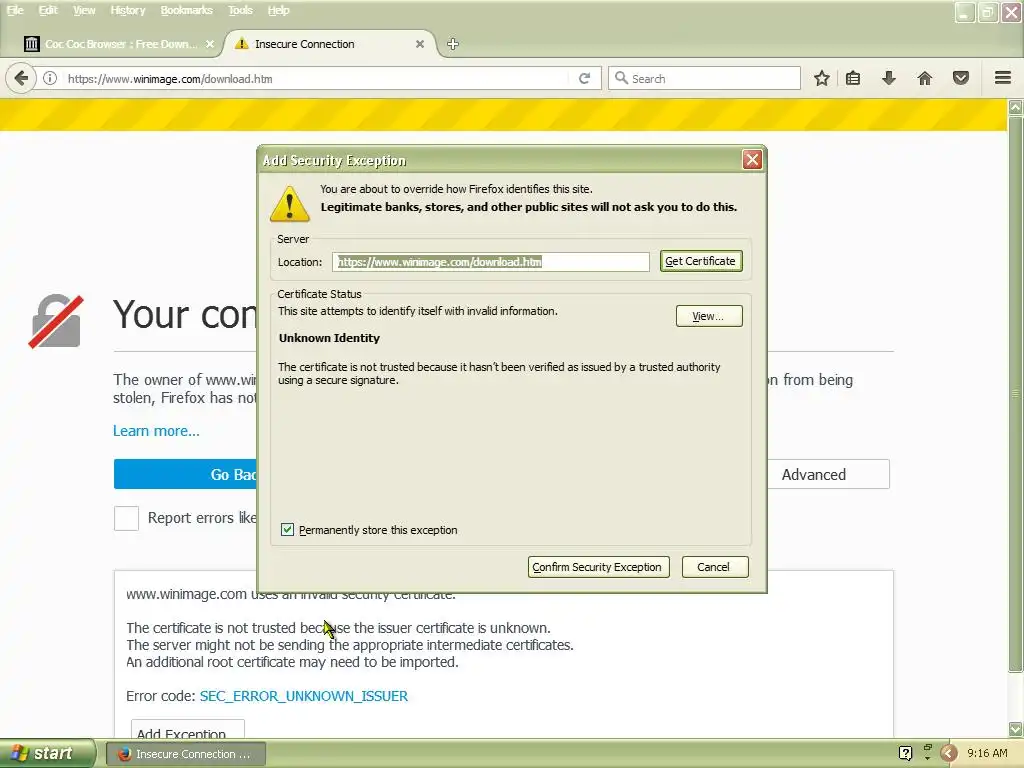The width and height of the screenshot is (1024, 768).
Task: Close the Coc Coc Browser tab
Action: pyautogui.click(x=210, y=44)
